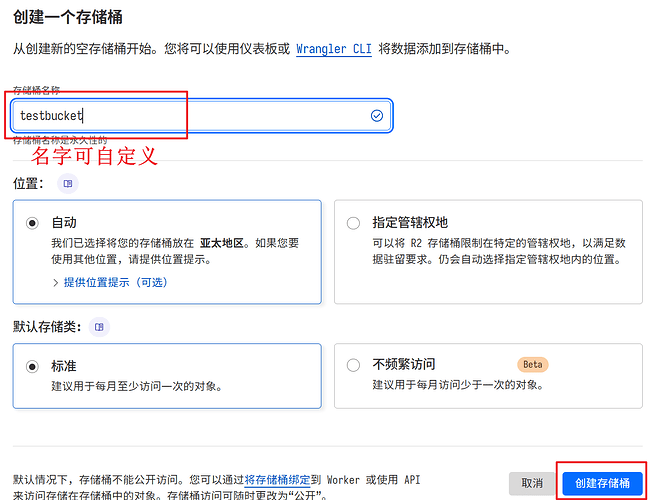Click the red 名字可自定义 annotation text

(94, 157)
